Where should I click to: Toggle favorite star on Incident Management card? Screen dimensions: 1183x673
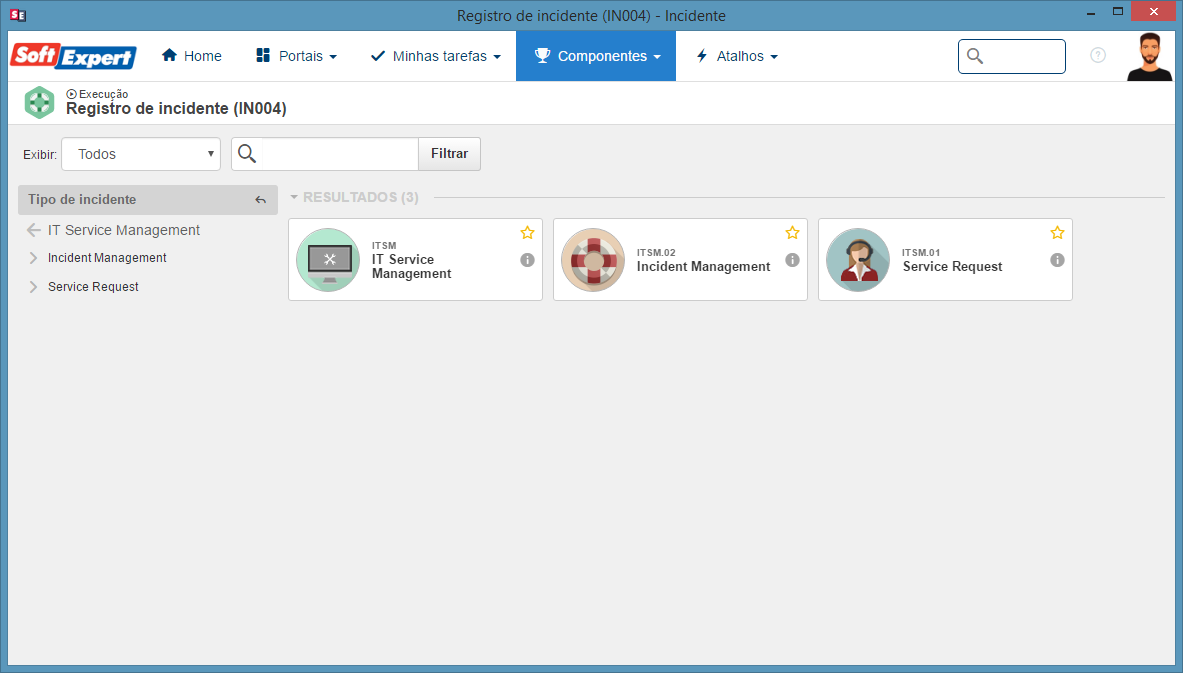click(x=792, y=232)
